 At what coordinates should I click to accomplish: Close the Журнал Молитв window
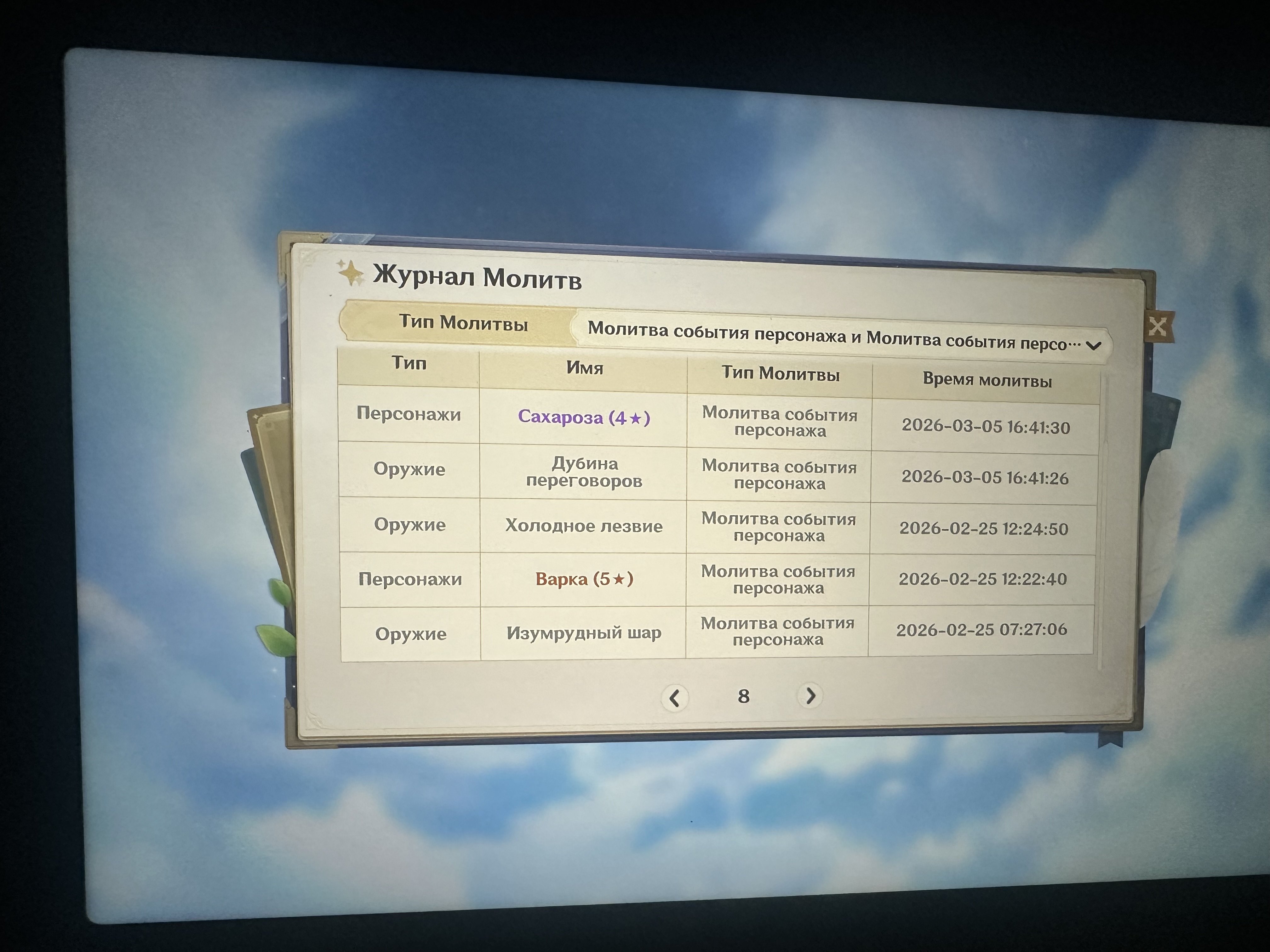pyautogui.click(x=1158, y=326)
